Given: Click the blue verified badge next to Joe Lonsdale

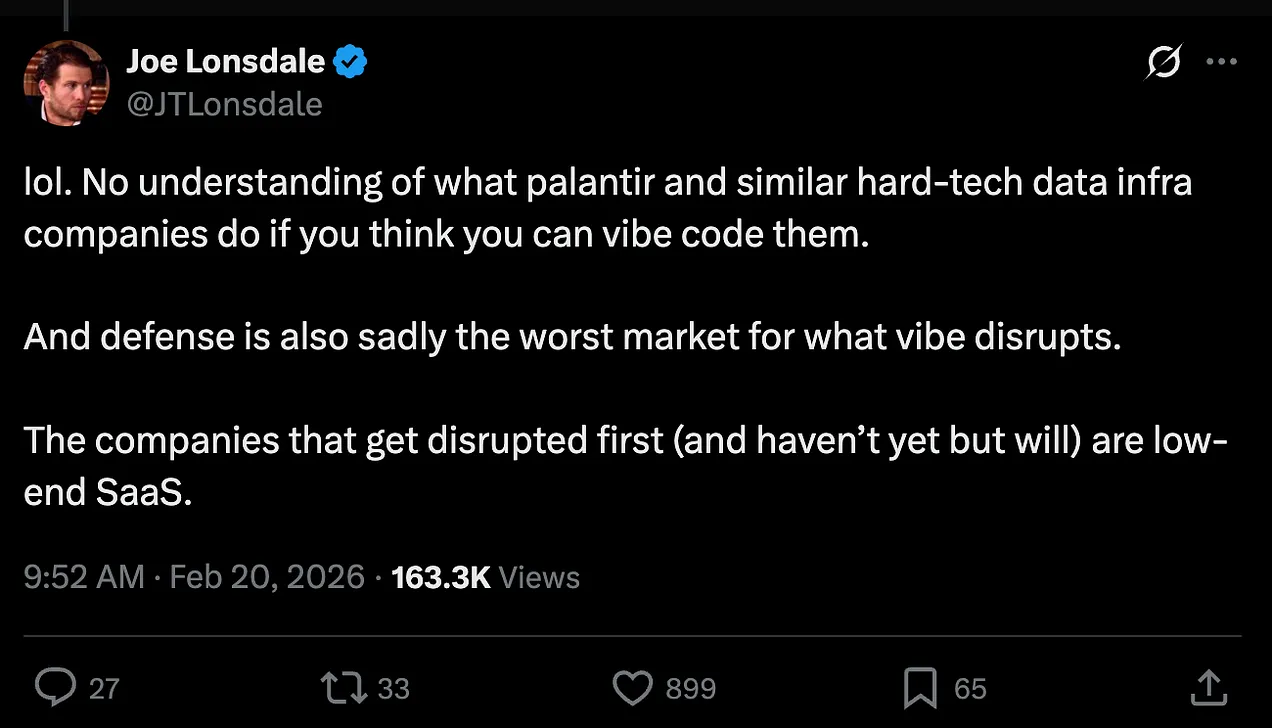Looking at the screenshot, I should pos(348,61).
